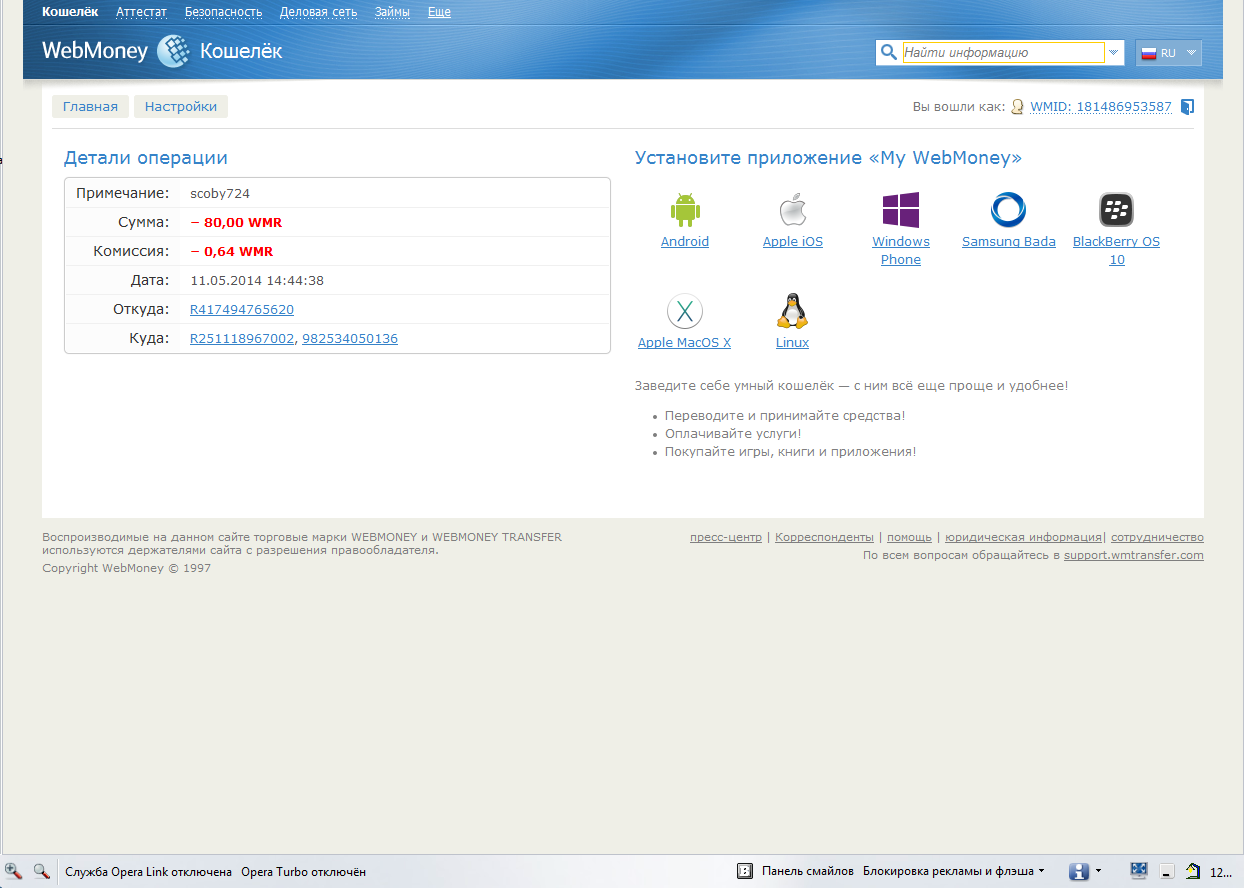This screenshot has height=888, width=1244.
Task: Switch to the Настройки tab
Action: coord(181,107)
